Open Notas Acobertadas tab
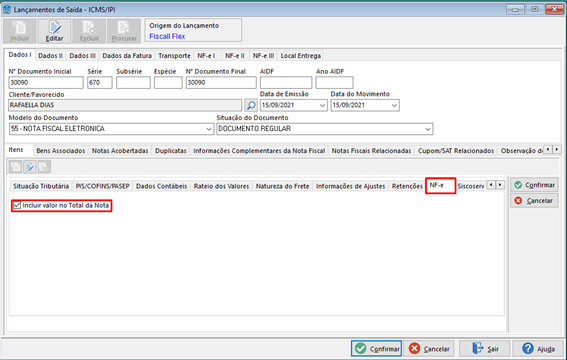The image size is (567, 360). 120,151
